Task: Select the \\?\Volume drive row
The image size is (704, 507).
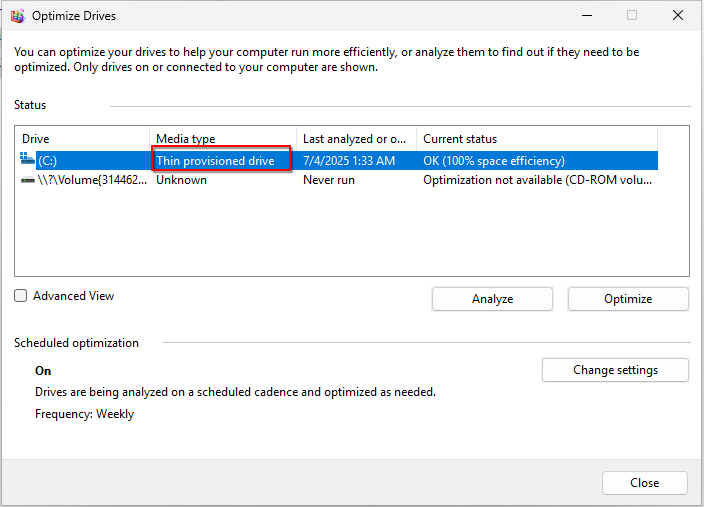Action: point(91,180)
